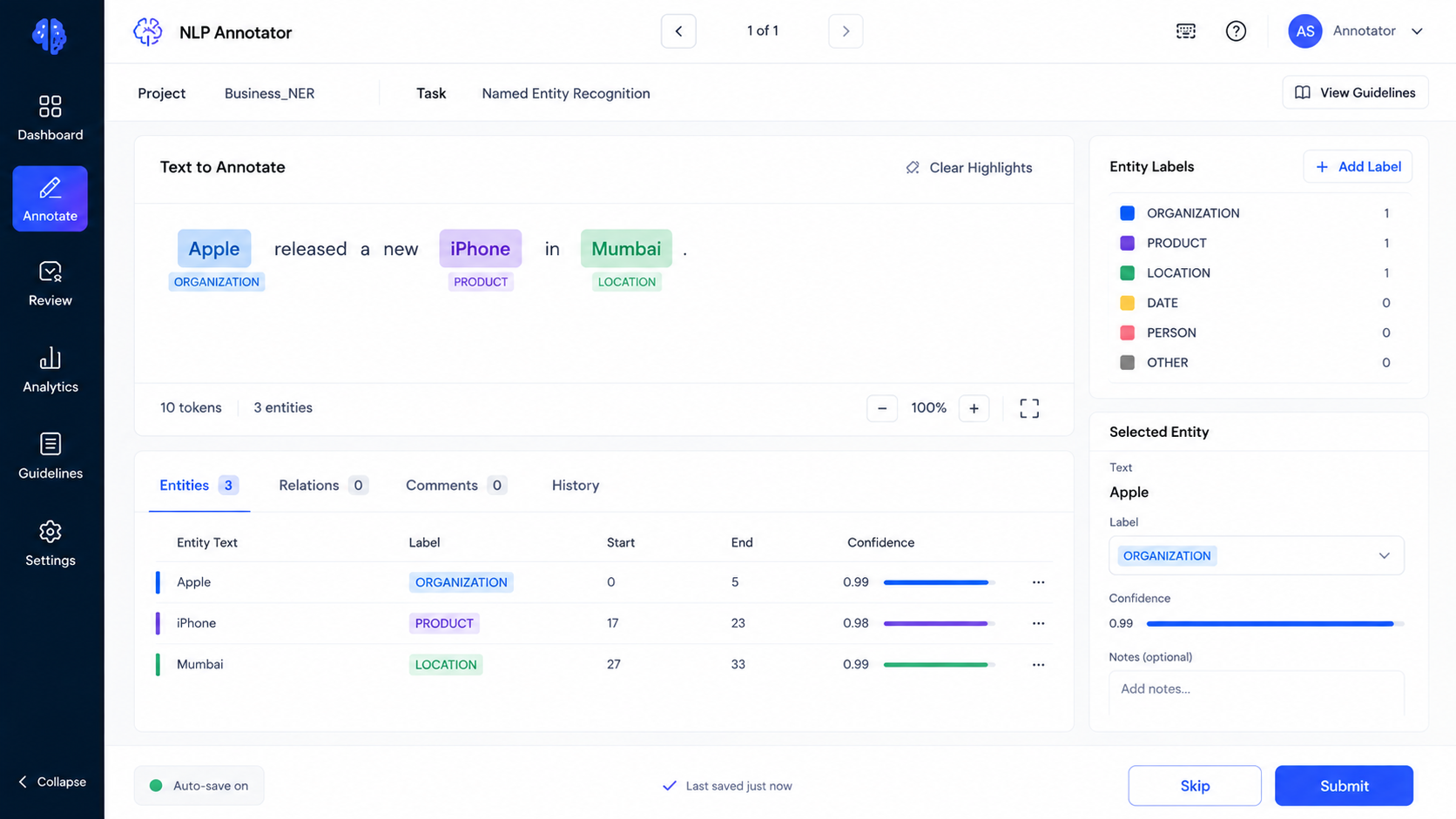The image size is (1456, 819).
Task: Click the brain logo in the sidebar
Action: tap(50, 36)
